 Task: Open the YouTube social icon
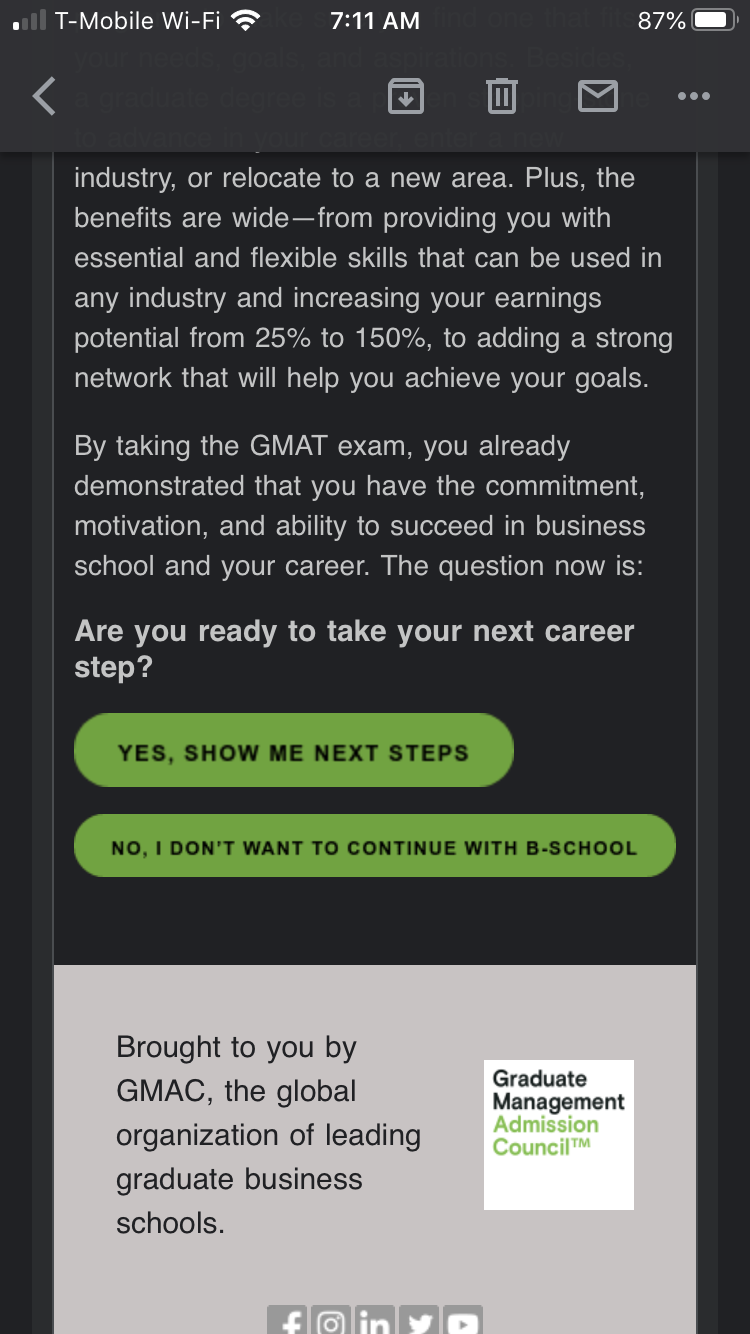point(462,1322)
